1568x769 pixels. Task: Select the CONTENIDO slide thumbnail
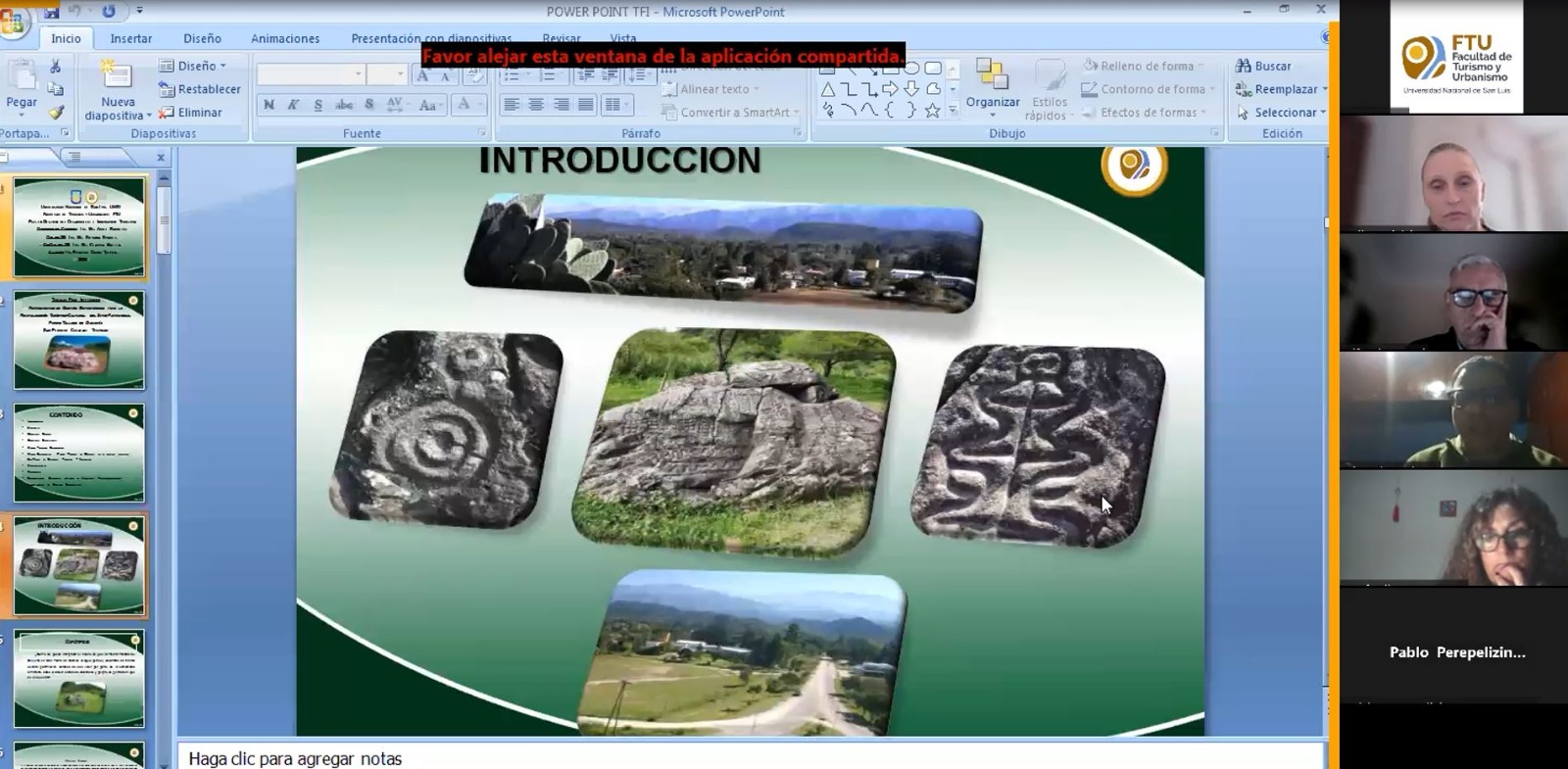coord(79,454)
